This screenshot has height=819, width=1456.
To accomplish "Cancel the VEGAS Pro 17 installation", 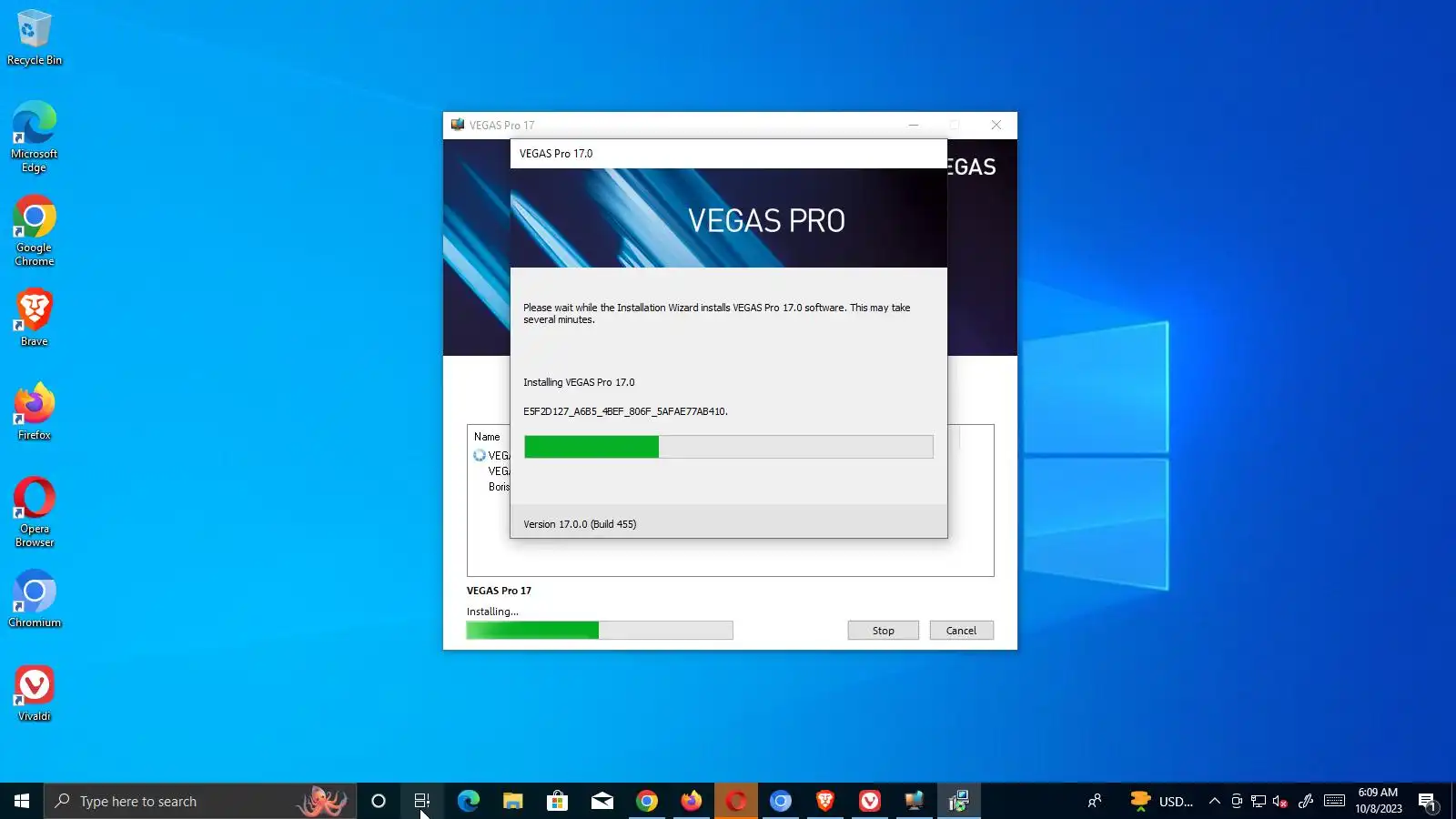I will click(961, 631).
